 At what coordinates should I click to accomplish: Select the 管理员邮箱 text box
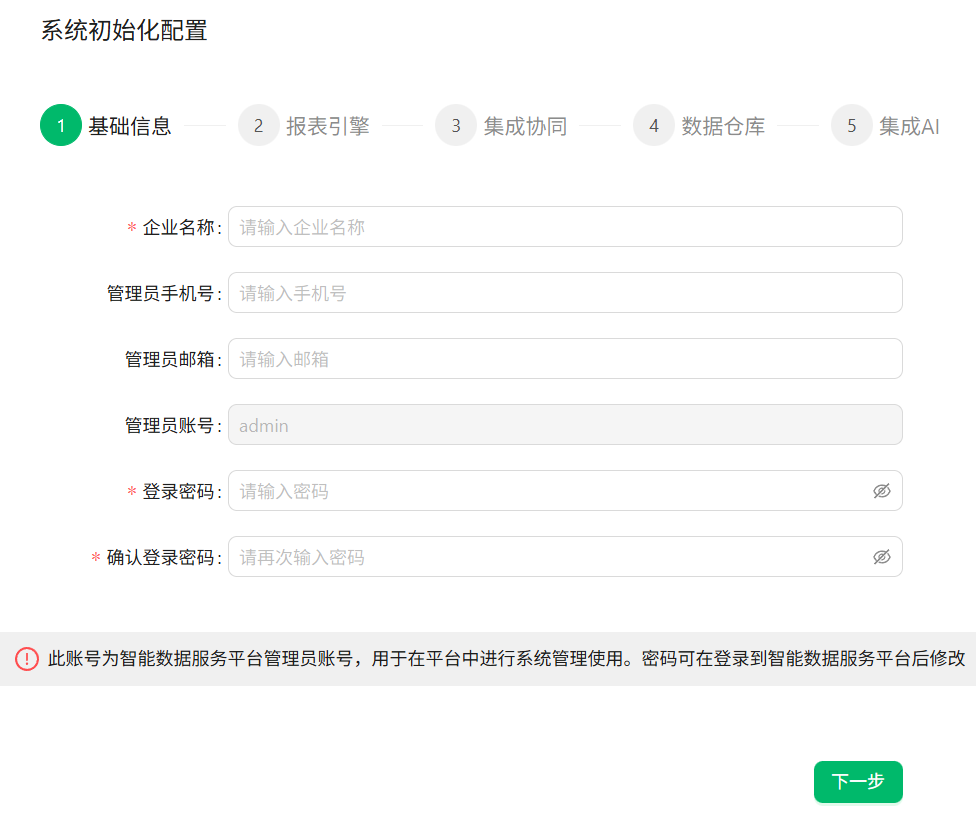click(565, 359)
